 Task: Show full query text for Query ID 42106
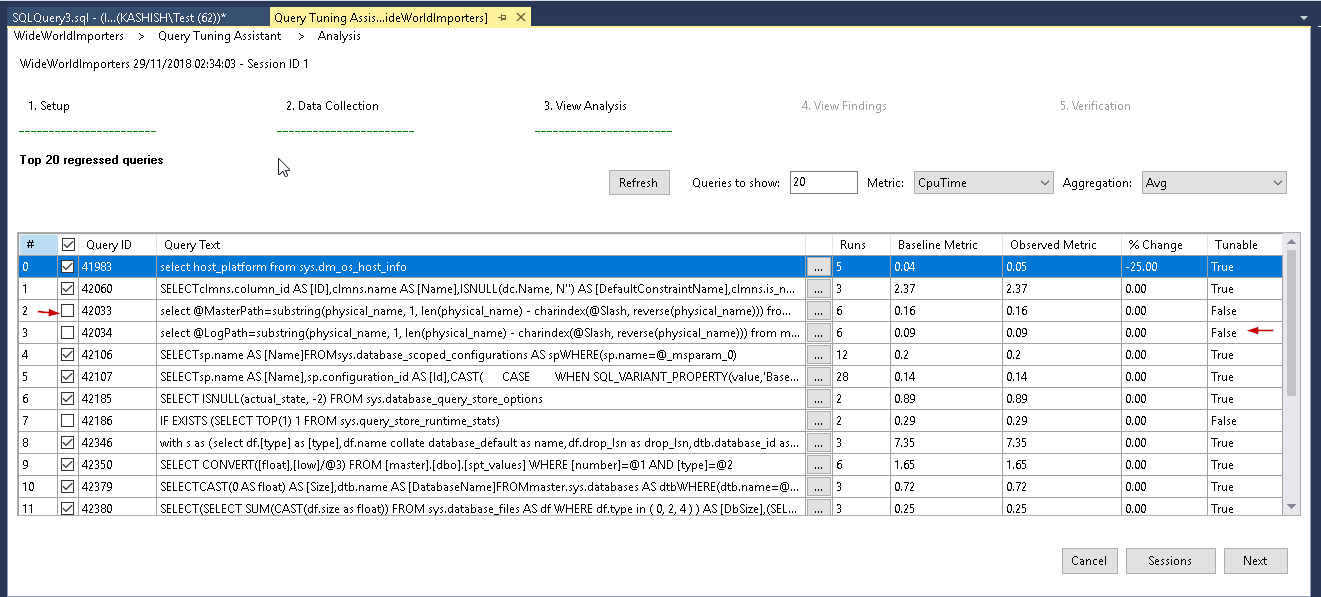819,355
